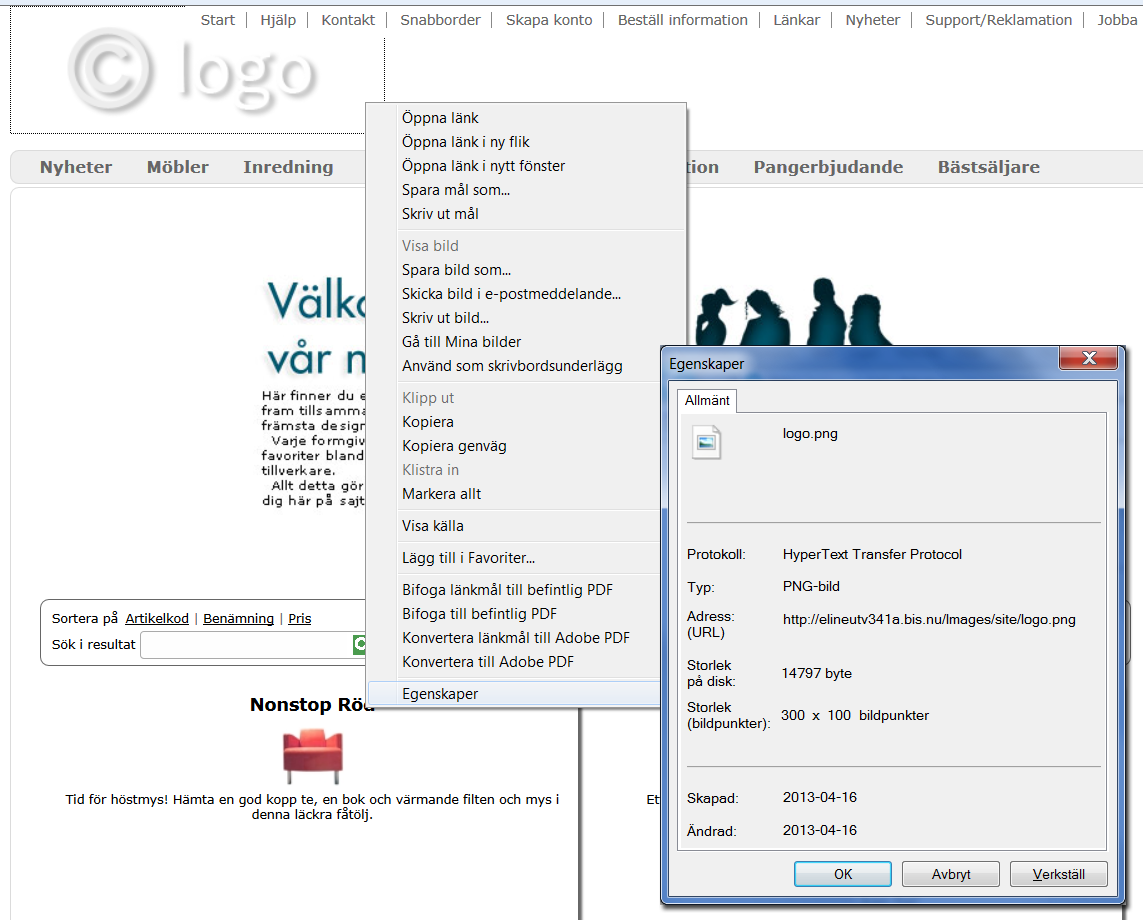Click the logo.png file icon
The height and width of the screenshot is (920, 1143).
click(x=706, y=442)
